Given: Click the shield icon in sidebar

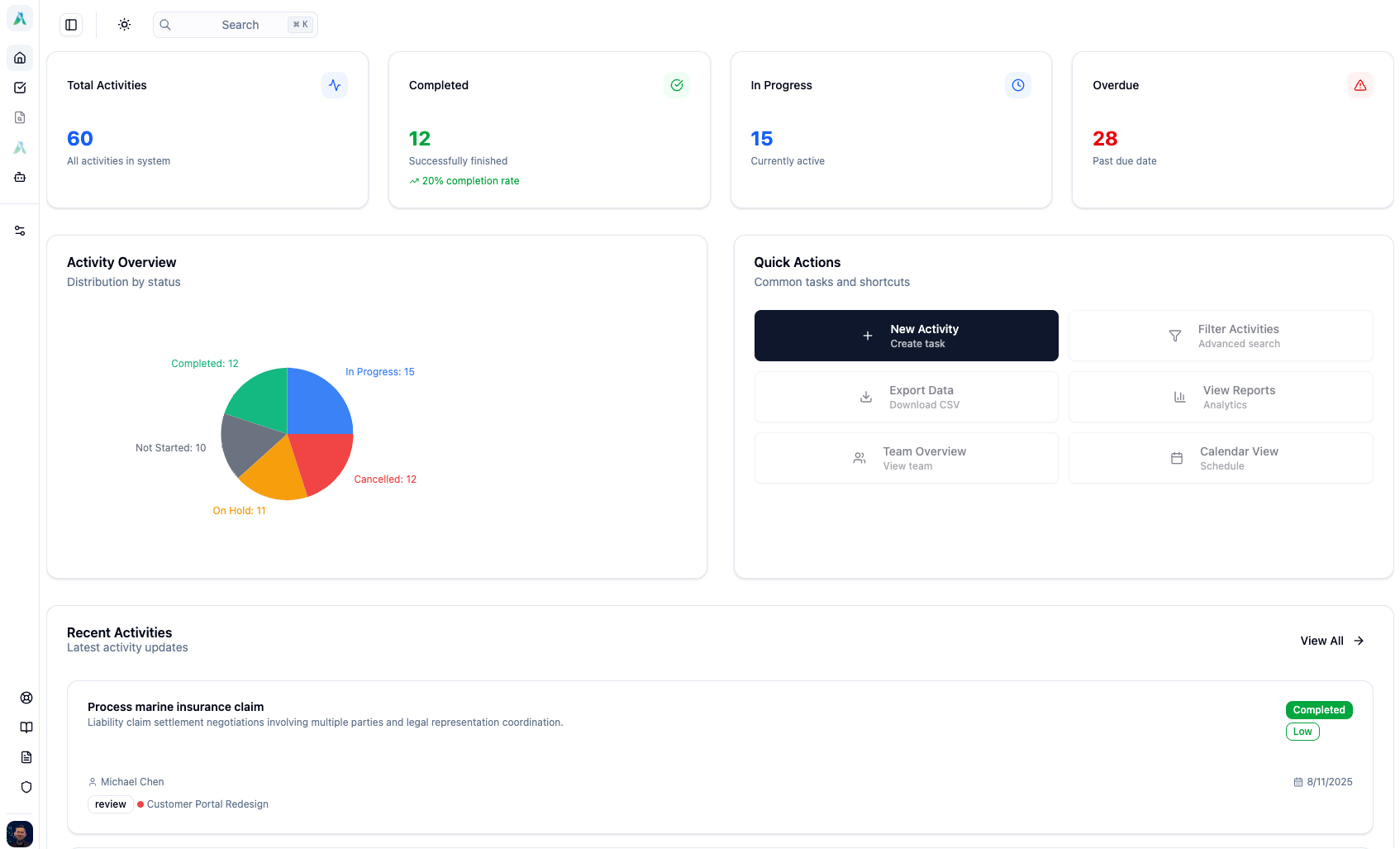Looking at the screenshot, I should click(x=26, y=787).
